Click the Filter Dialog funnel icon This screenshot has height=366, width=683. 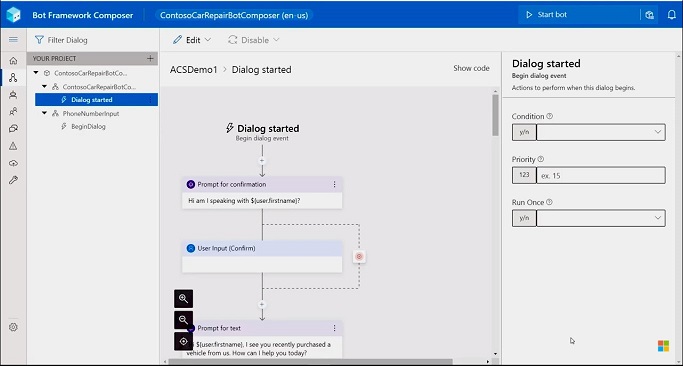(x=39, y=40)
